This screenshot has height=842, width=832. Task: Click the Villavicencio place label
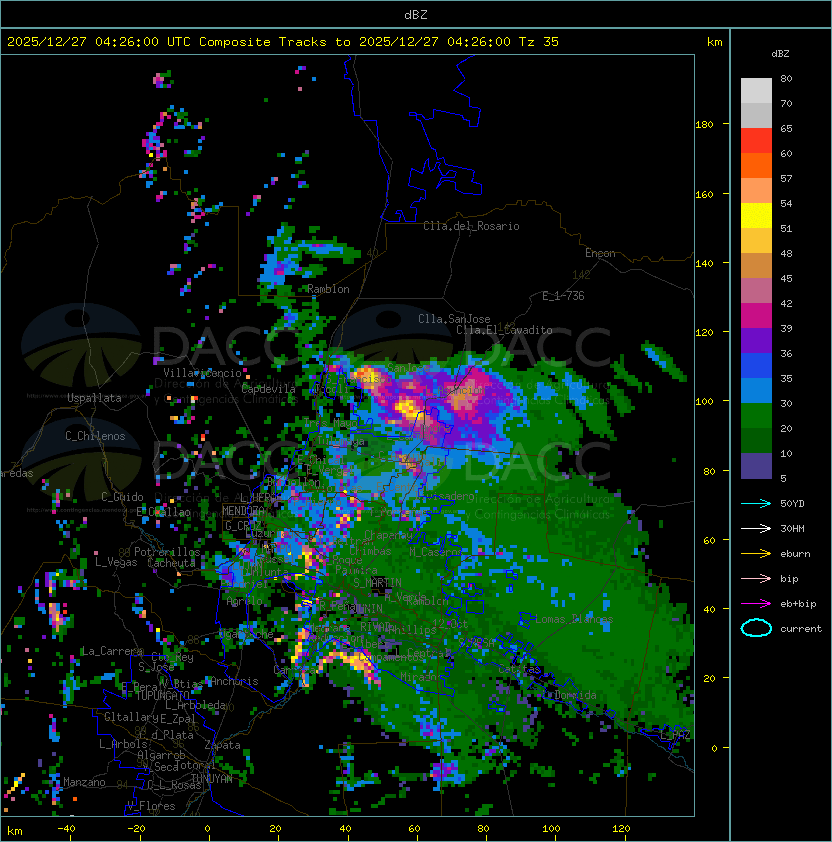pyautogui.click(x=202, y=373)
